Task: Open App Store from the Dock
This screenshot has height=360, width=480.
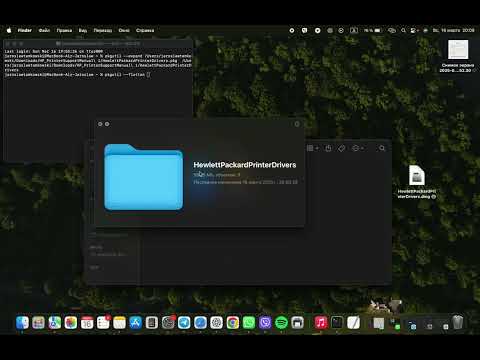Action: coord(136,323)
